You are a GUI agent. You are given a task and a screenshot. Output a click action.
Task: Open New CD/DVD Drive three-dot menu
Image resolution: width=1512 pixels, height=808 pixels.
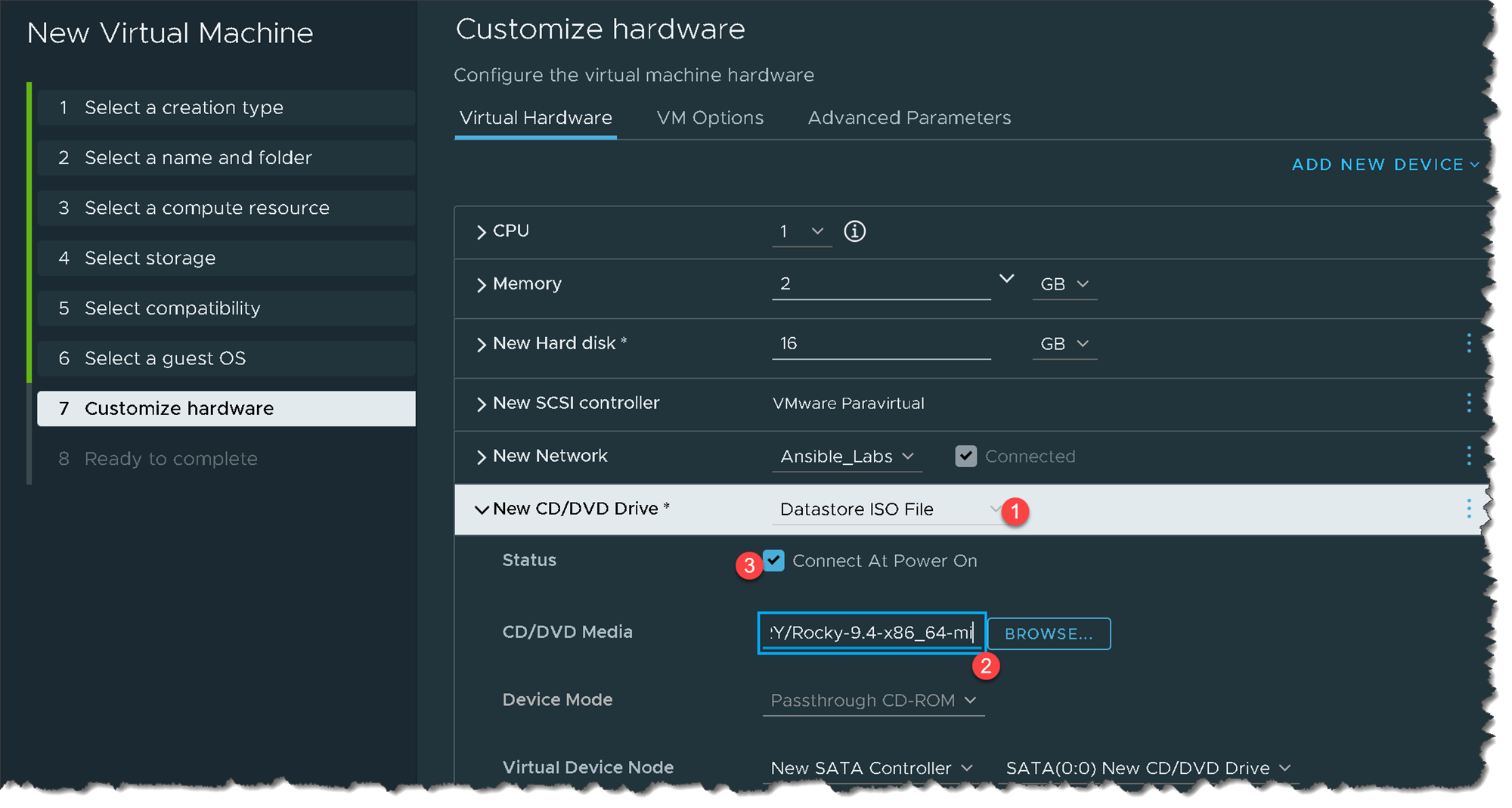pos(1468,509)
